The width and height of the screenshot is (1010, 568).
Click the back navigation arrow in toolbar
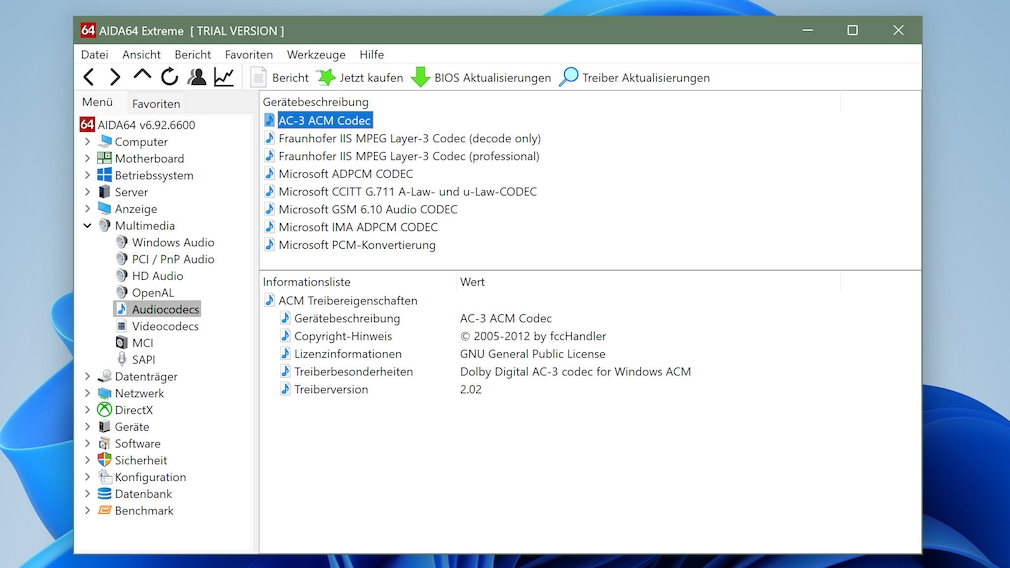click(89, 77)
